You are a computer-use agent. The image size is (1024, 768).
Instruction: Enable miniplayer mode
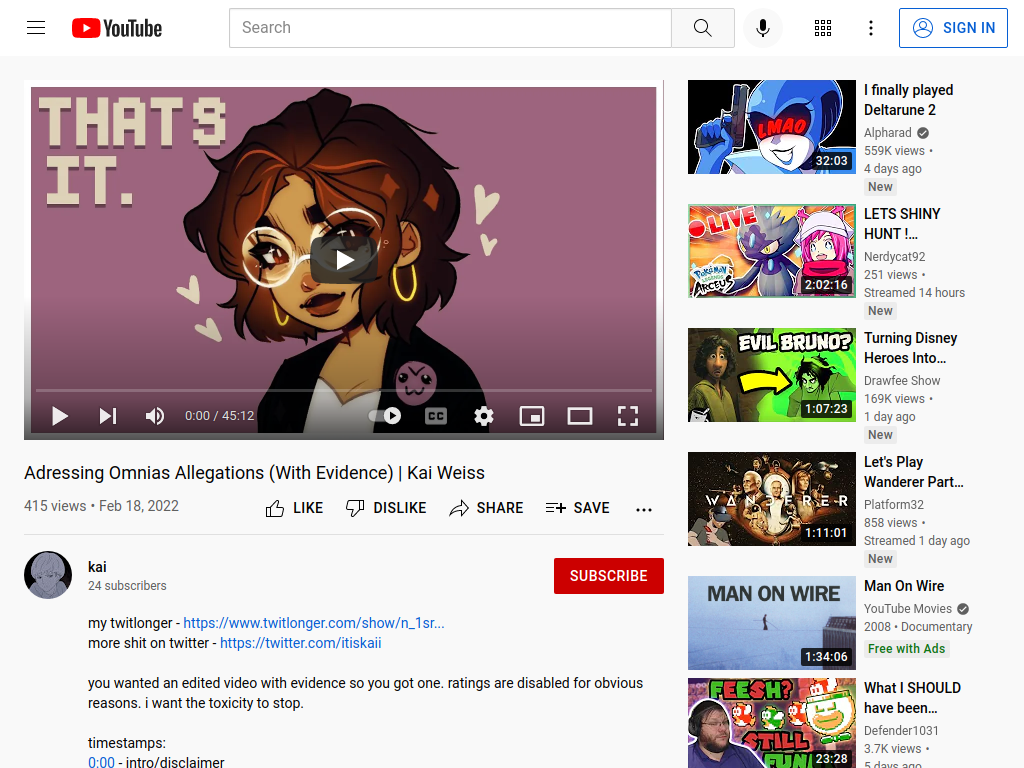tap(532, 416)
